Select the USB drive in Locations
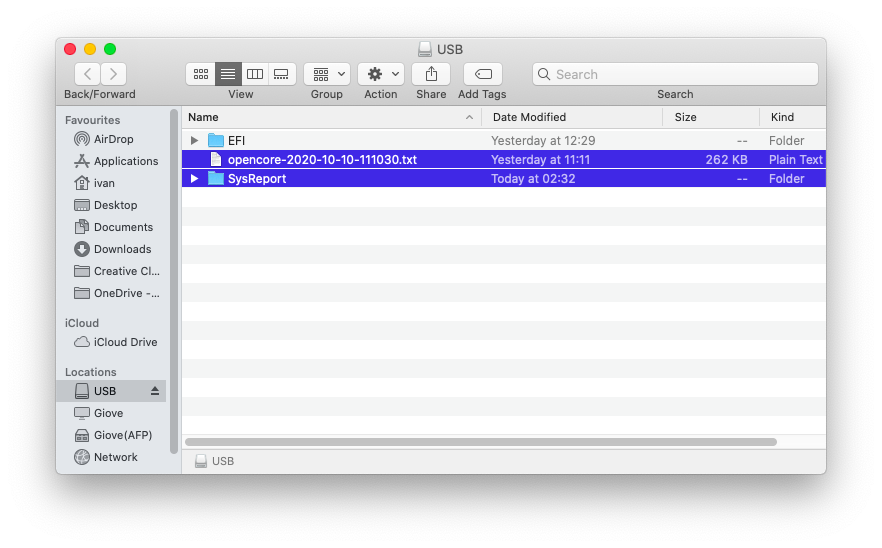The width and height of the screenshot is (882, 548). point(111,391)
